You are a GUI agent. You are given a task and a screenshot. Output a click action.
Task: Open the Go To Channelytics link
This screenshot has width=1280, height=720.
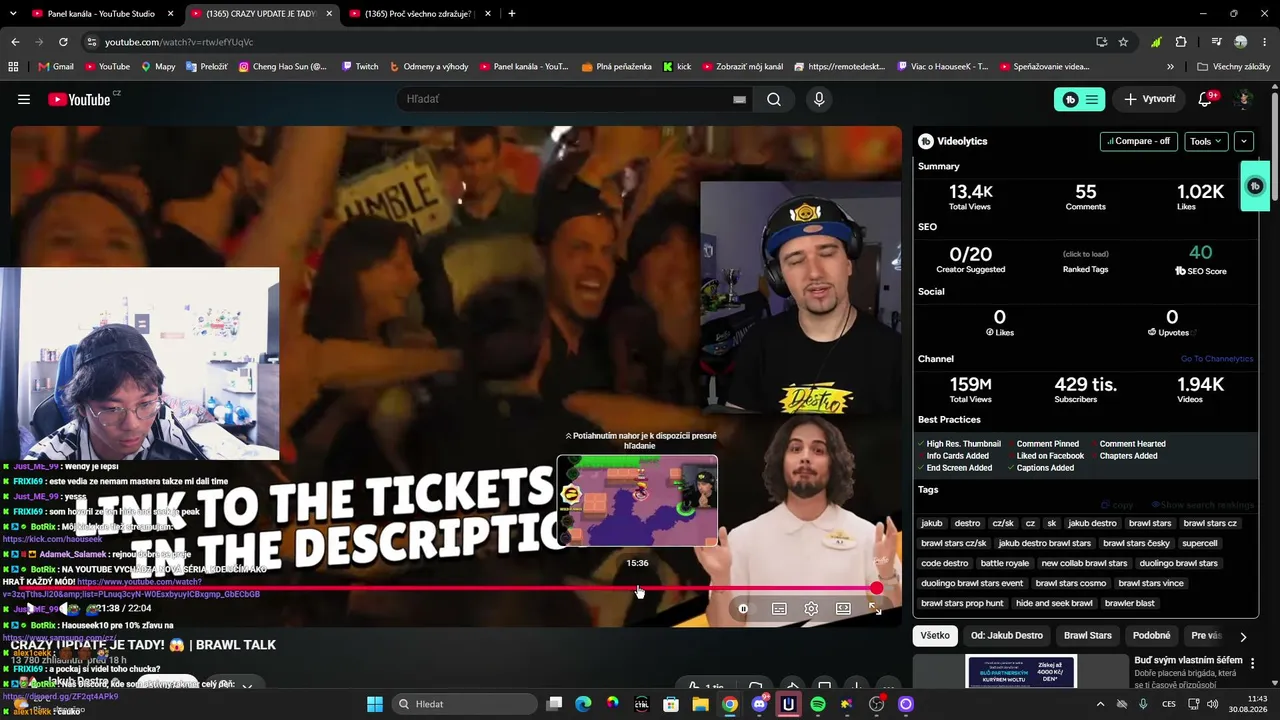click(x=1216, y=359)
